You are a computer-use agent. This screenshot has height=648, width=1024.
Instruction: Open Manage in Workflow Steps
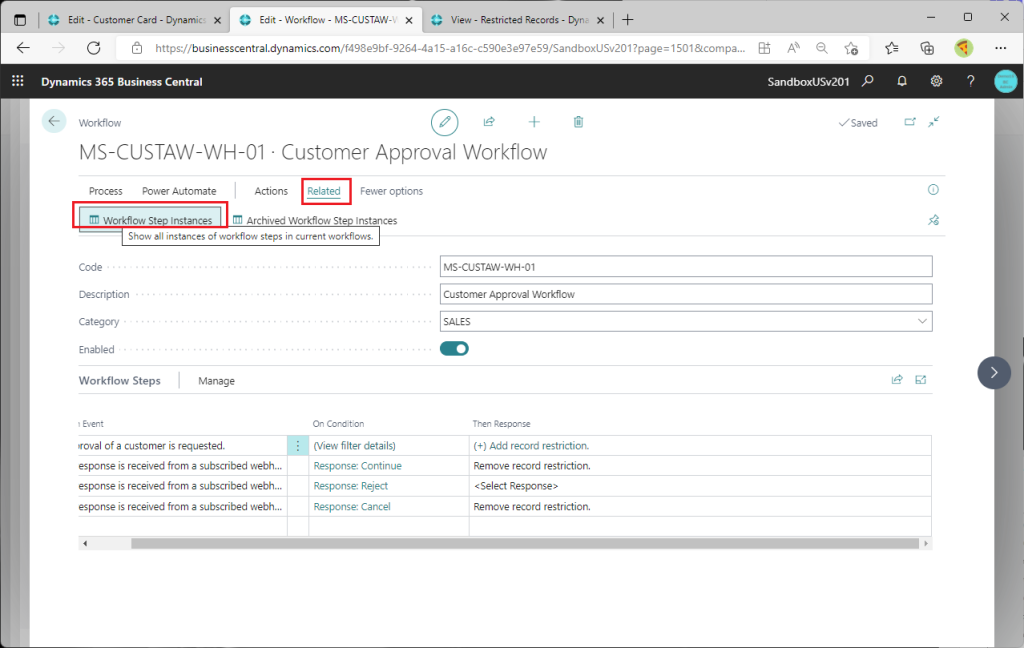coord(216,381)
